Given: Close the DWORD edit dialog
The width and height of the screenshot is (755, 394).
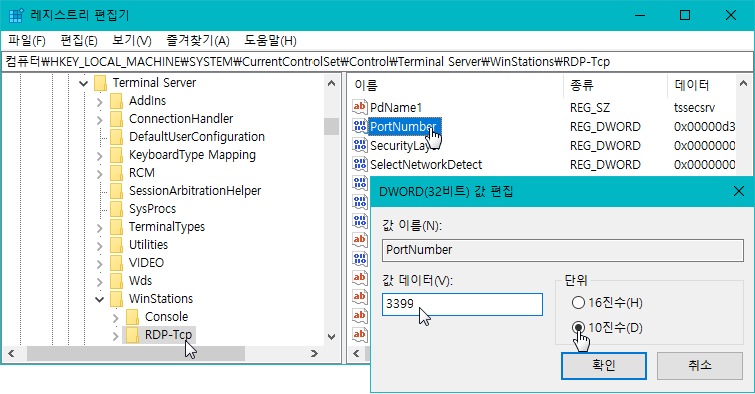Looking at the screenshot, I should [739, 192].
